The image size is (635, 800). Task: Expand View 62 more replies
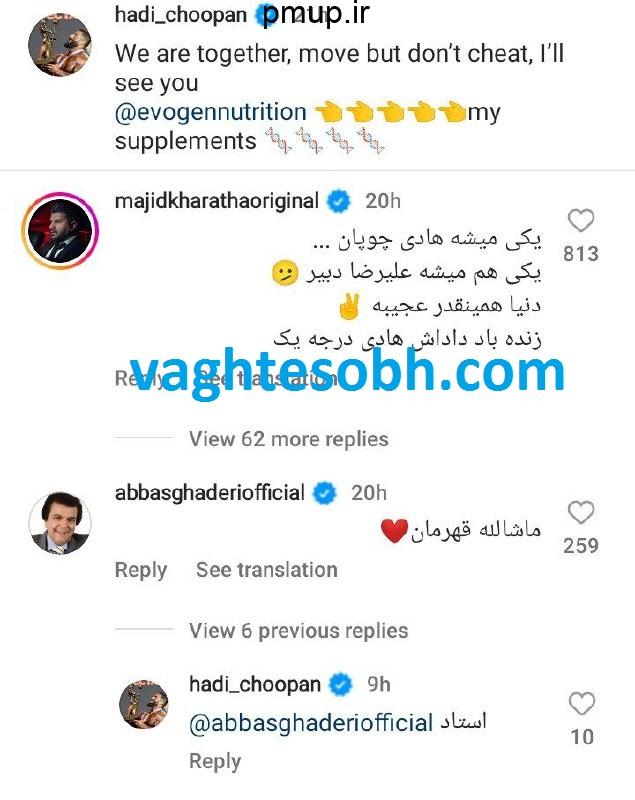click(289, 439)
